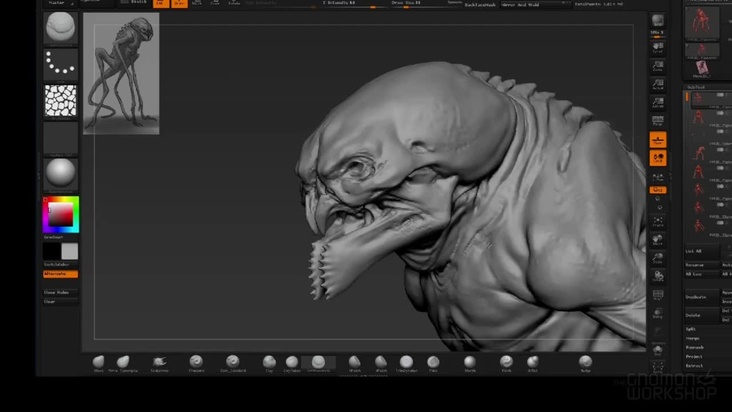The width and height of the screenshot is (732, 412).
Task: Toggle visibility of the selected top subtool
Action: [721, 95]
